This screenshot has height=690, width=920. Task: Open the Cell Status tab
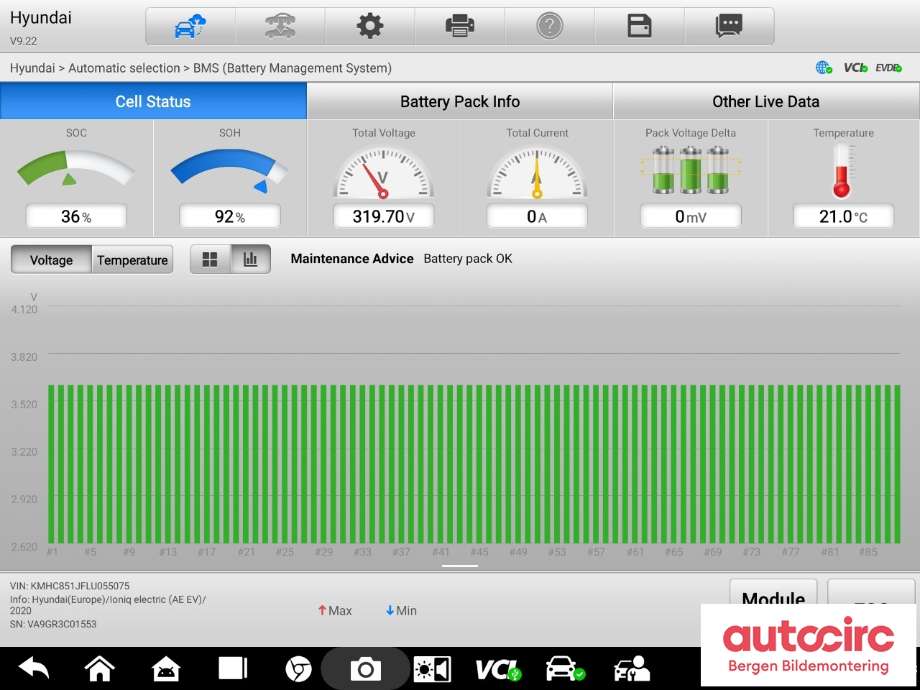pyautogui.click(x=153, y=101)
